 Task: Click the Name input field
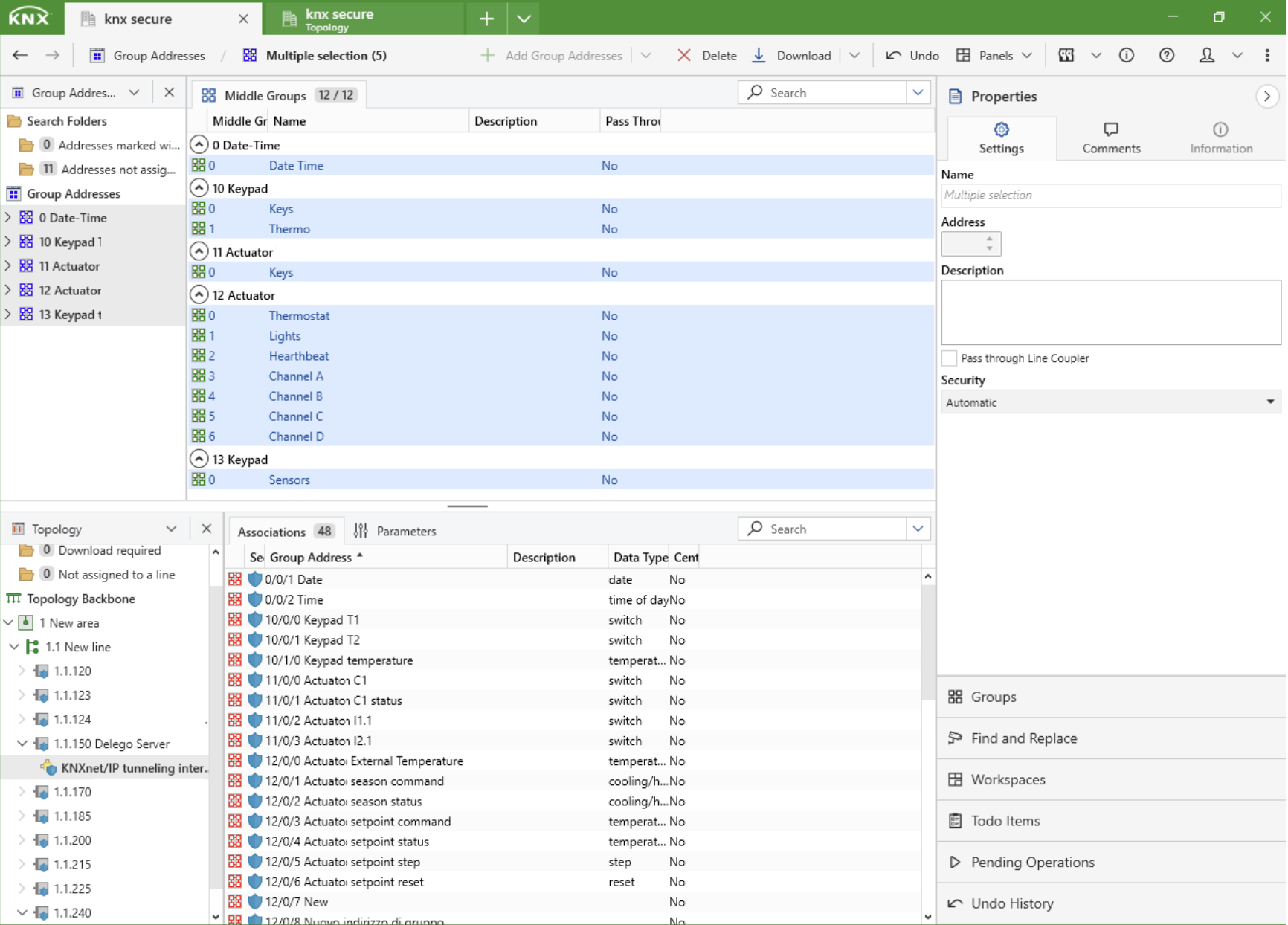point(1111,195)
